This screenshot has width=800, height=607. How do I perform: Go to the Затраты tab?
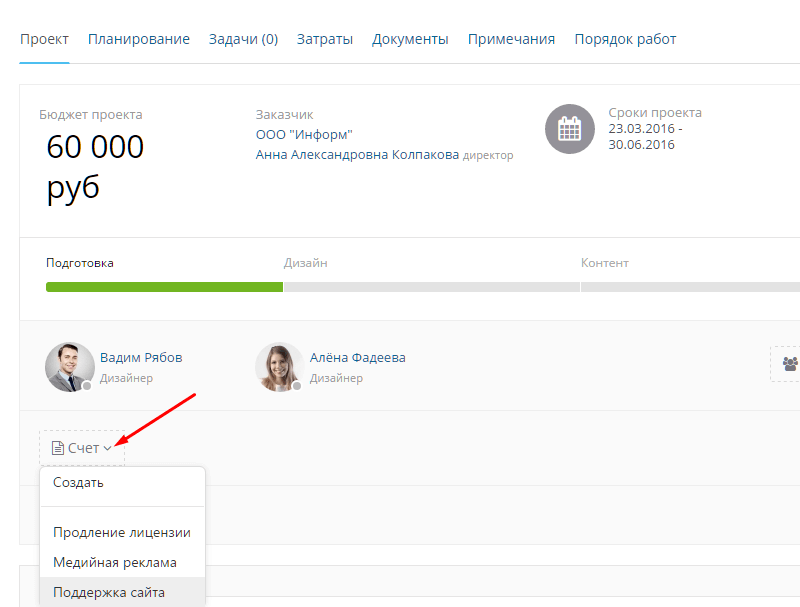pos(324,39)
